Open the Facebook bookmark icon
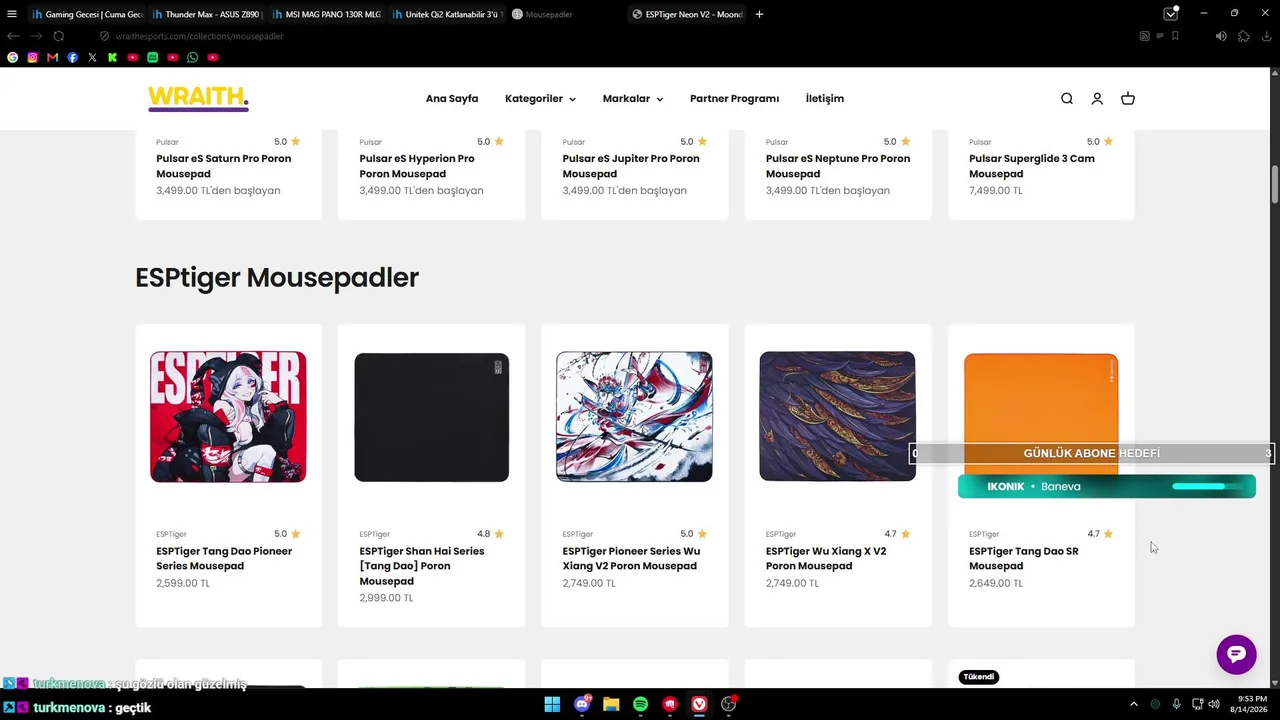Screen dimensions: 1280x720 click(x=72, y=58)
